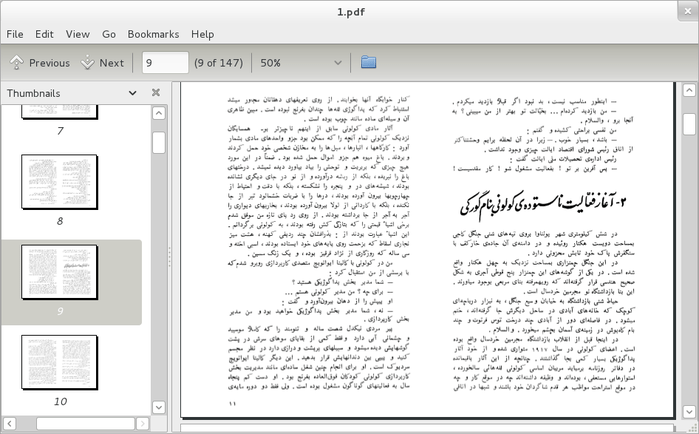Open the Edit menu
699x434 pixels.
click(44, 34)
